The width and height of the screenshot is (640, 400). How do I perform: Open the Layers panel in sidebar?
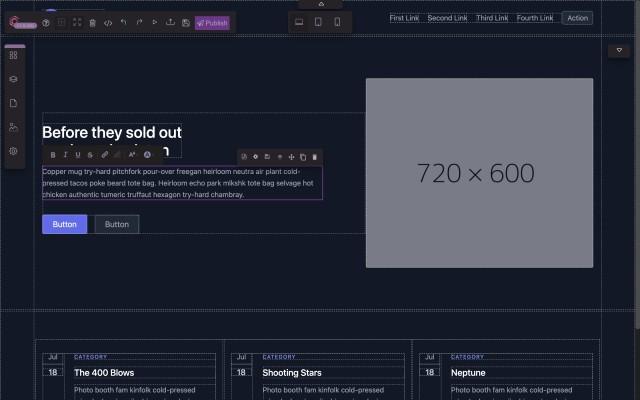click(x=13, y=79)
